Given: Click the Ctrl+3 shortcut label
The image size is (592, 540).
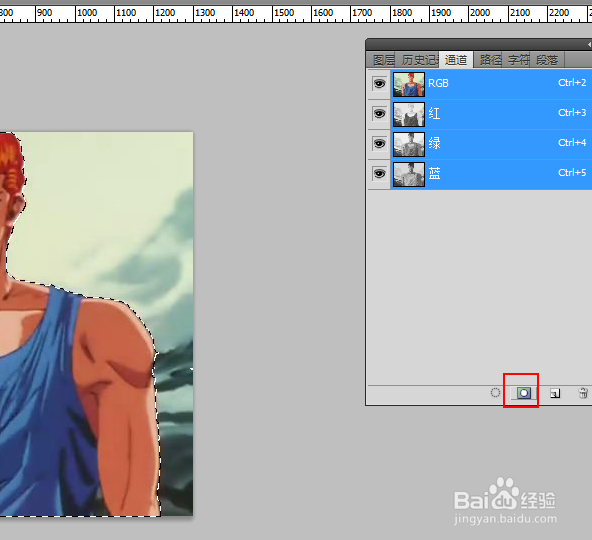Looking at the screenshot, I should 572,113.
